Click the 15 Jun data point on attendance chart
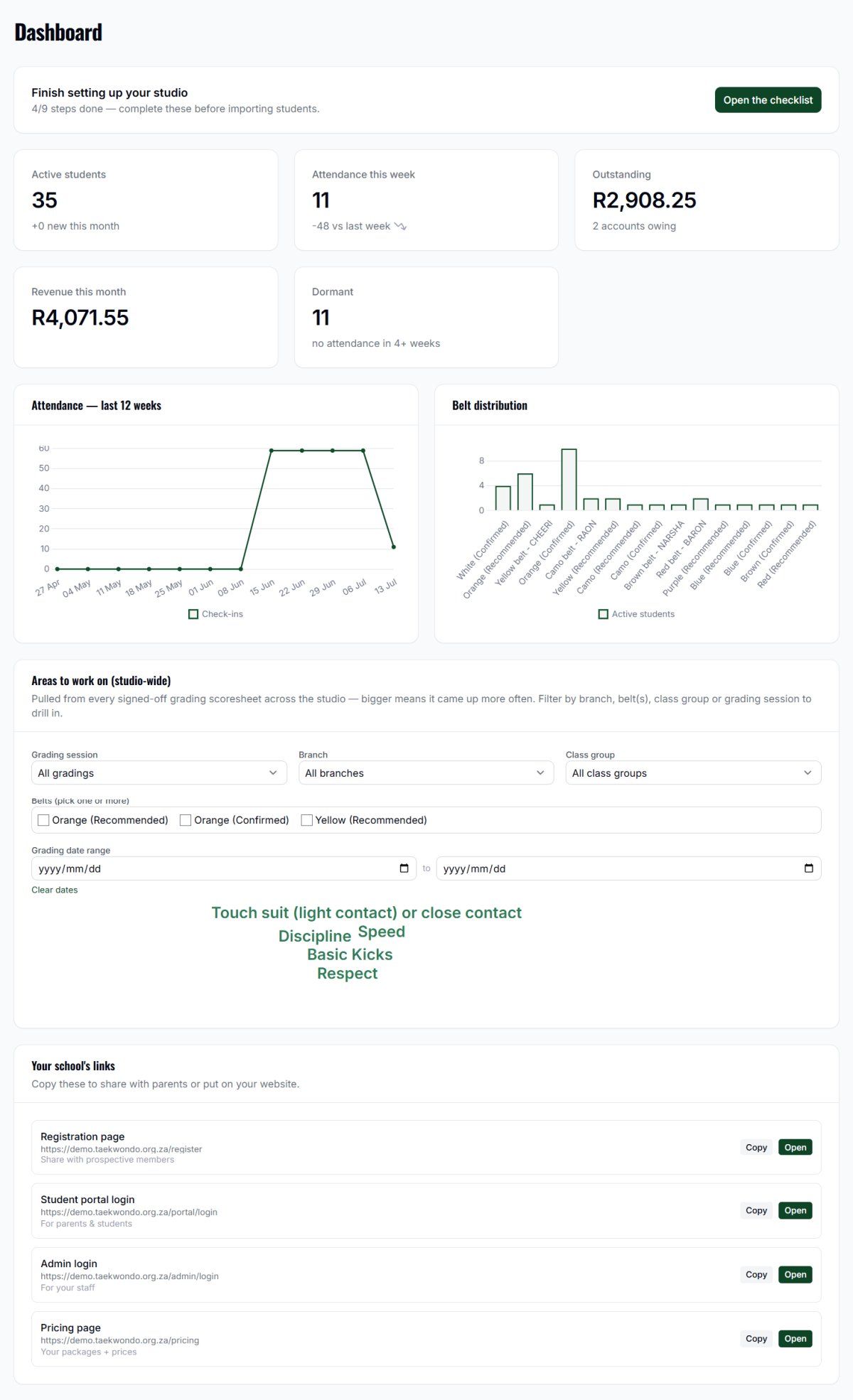 pos(272,451)
